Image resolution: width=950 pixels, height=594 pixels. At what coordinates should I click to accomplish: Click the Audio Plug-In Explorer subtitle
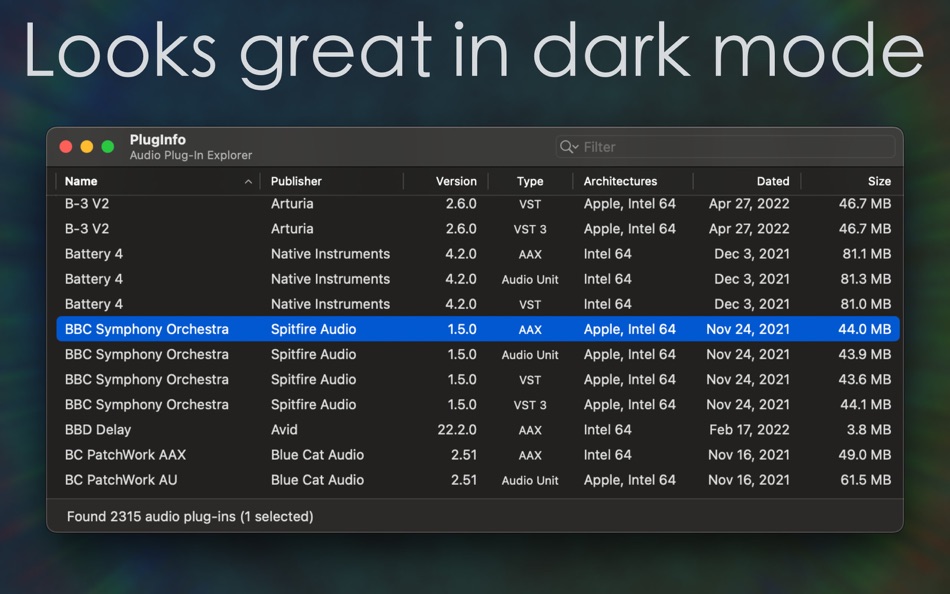(x=191, y=155)
